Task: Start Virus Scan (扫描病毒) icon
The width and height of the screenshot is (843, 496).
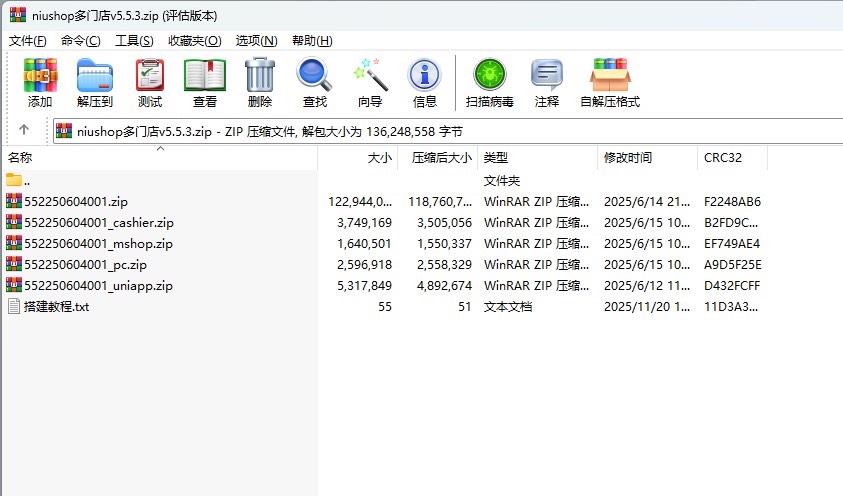Action: point(490,82)
